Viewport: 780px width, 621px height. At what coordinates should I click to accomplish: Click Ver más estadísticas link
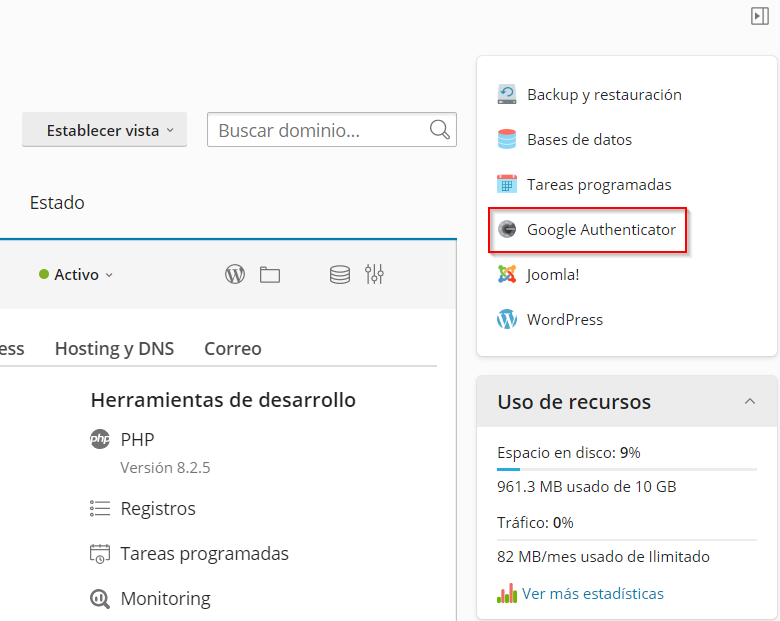[592, 594]
